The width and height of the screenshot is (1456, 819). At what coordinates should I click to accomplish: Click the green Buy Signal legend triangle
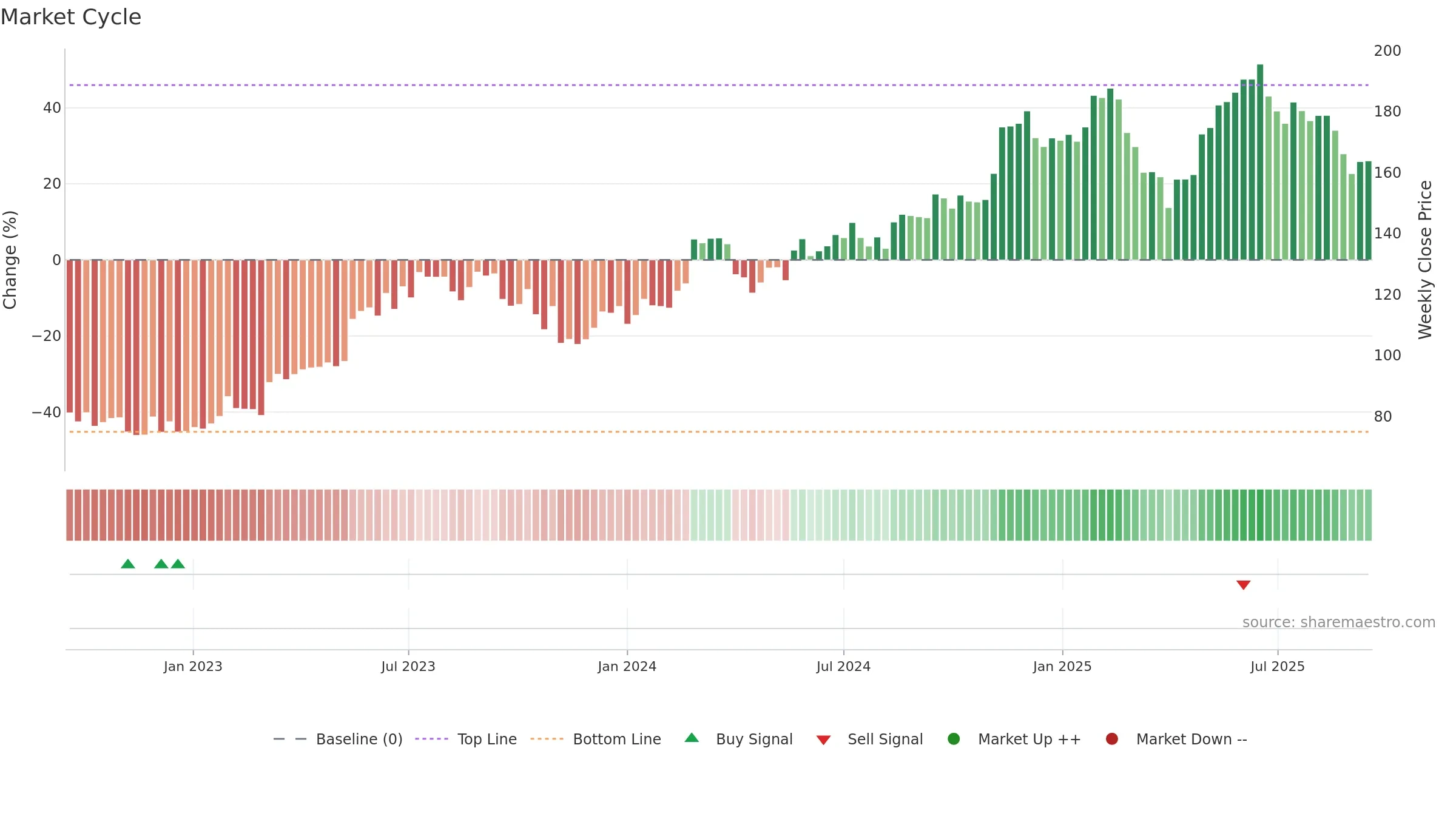692,738
